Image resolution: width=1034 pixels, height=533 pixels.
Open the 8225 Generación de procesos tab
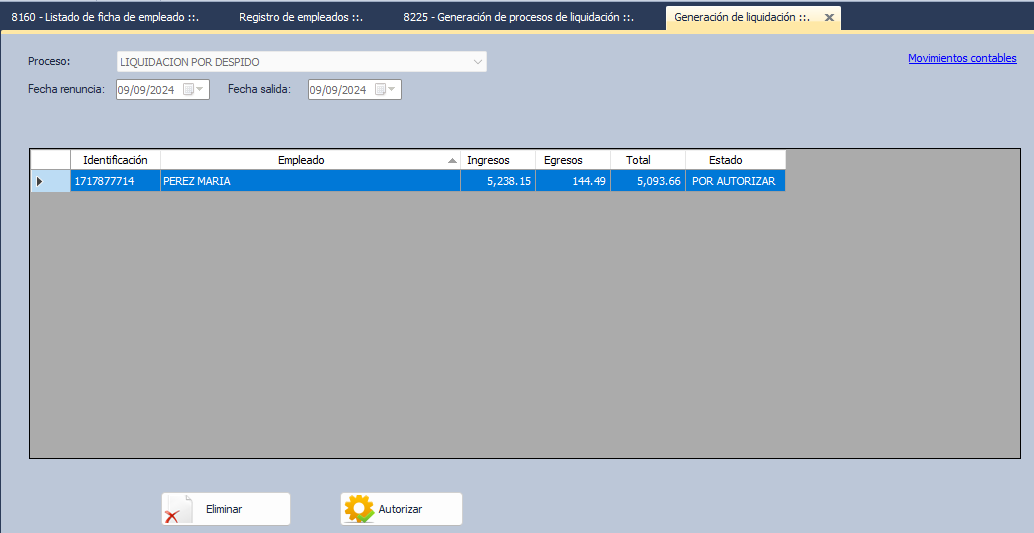(518, 18)
